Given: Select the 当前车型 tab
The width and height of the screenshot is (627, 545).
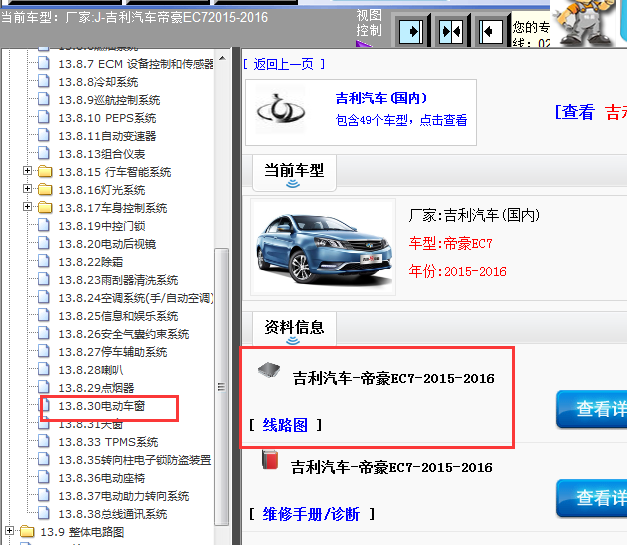Looking at the screenshot, I should [x=294, y=173].
